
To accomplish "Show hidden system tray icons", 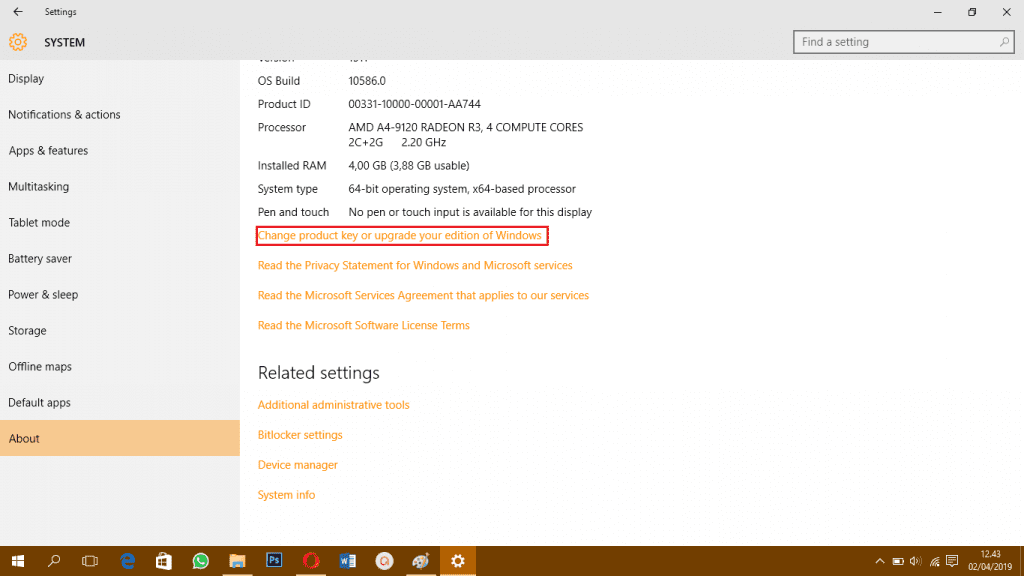I will point(880,562).
